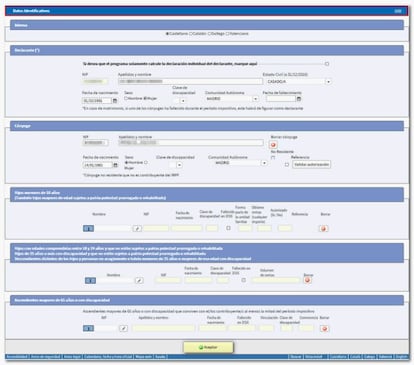
Task: Edit the under-25 child row with pencil icon
Action: [x=137, y=229]
